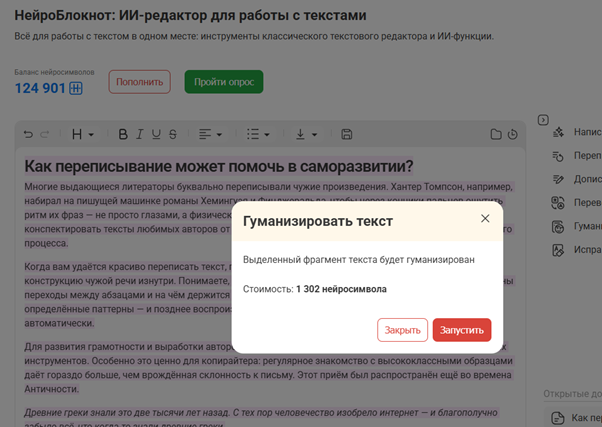602x427 pixels.
Task: Open the list style dropdown
Action: [258, 134]
